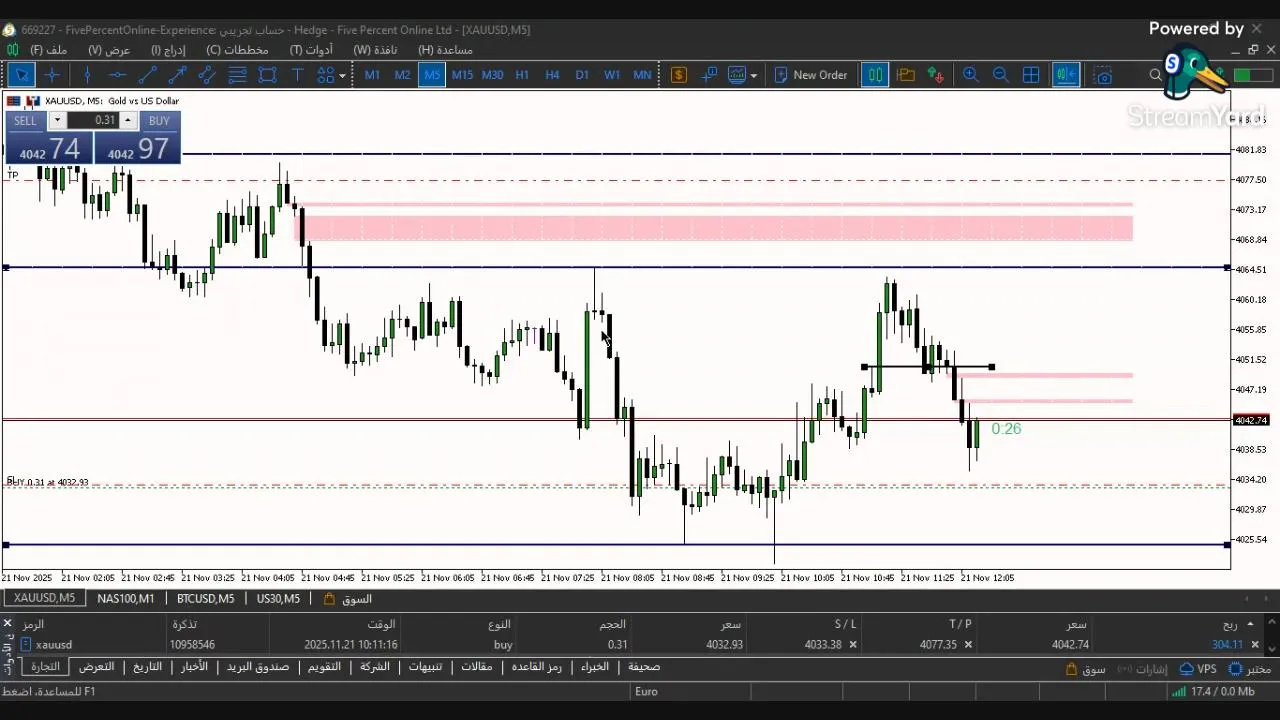Open the عرض (V) menu
This screenshot has height=720, width=1280.
tap(109, 50)
